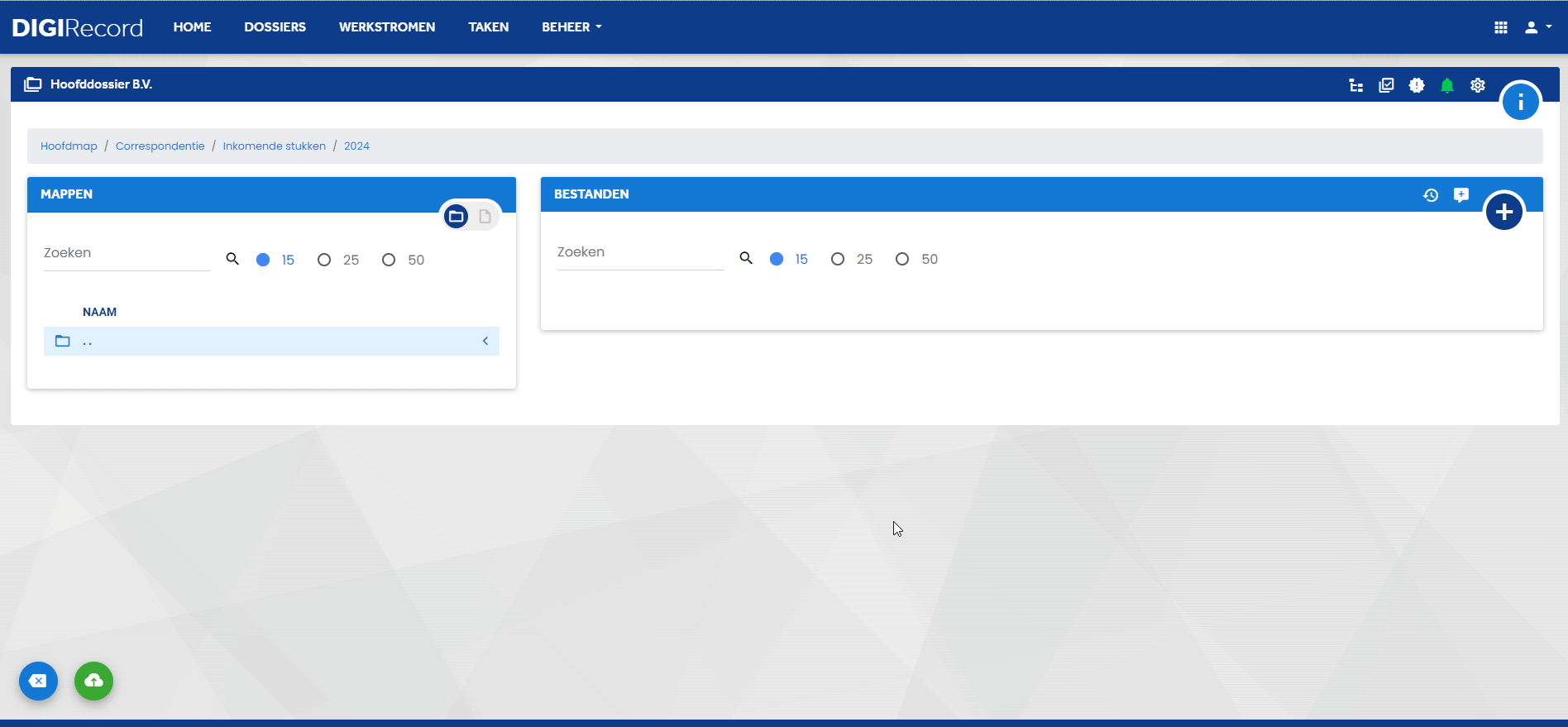Click the Zoeken field in Bestanden
1568x727 pixels.
(x=640, y=252)
